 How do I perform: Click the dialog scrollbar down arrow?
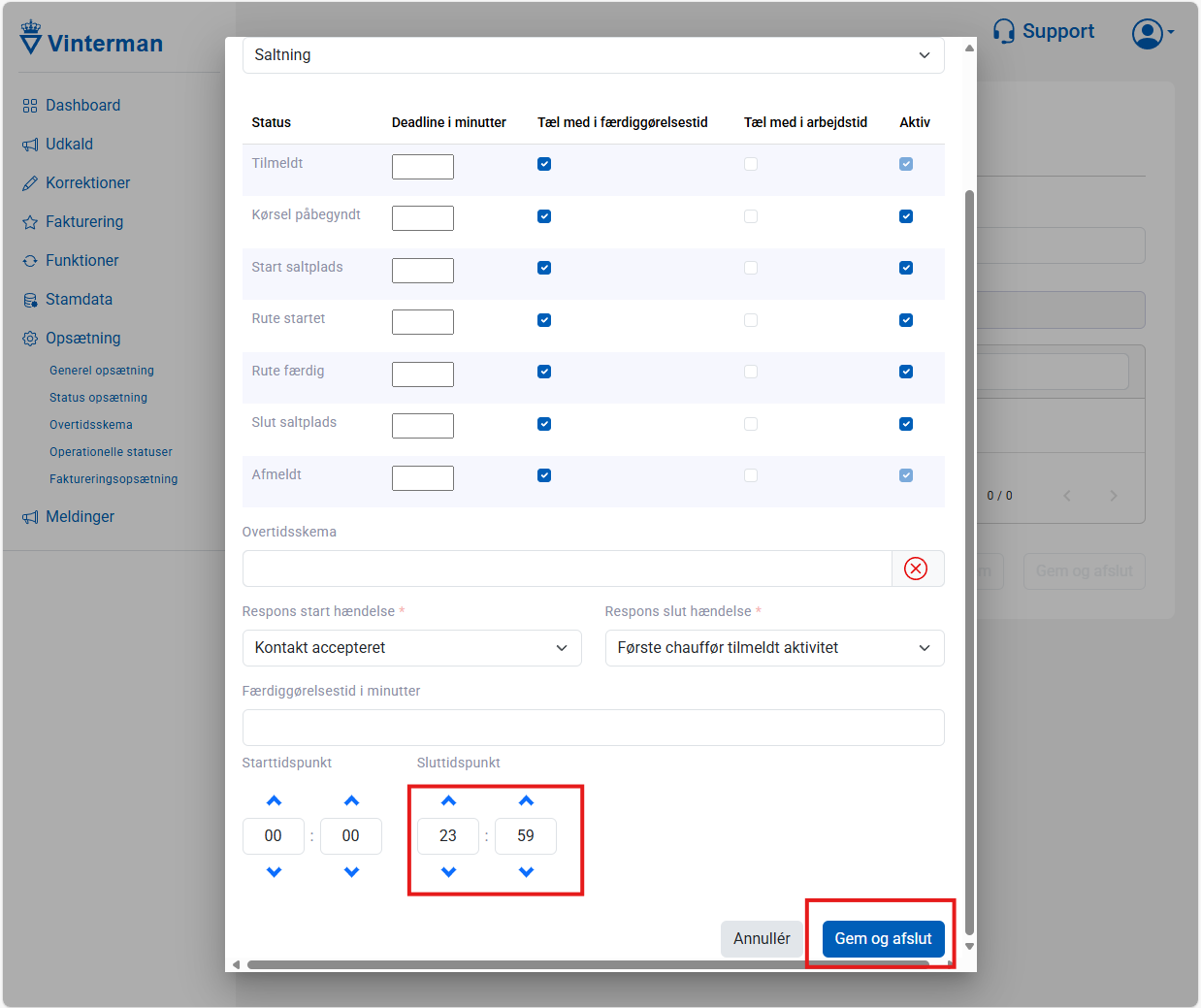point(969,946)
